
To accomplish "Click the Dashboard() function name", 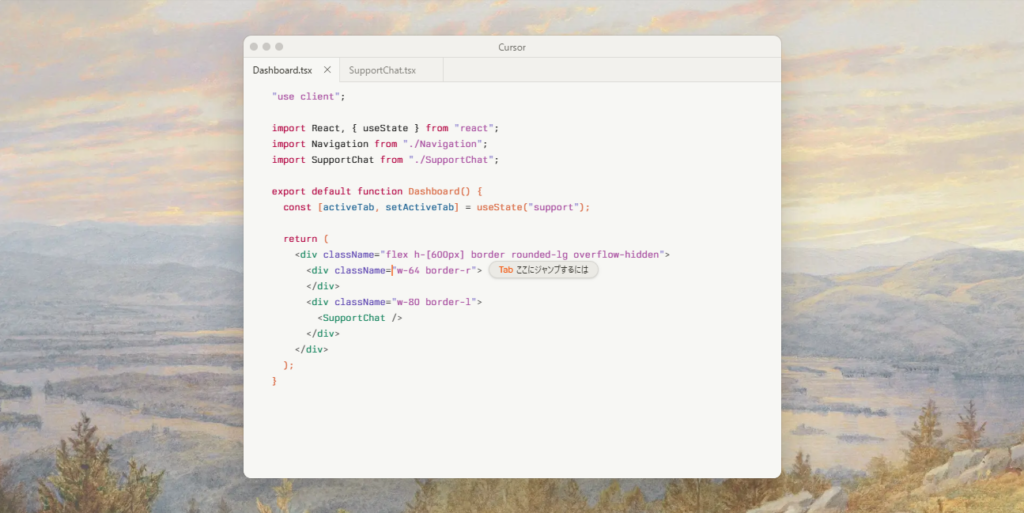I will [439, 192].
